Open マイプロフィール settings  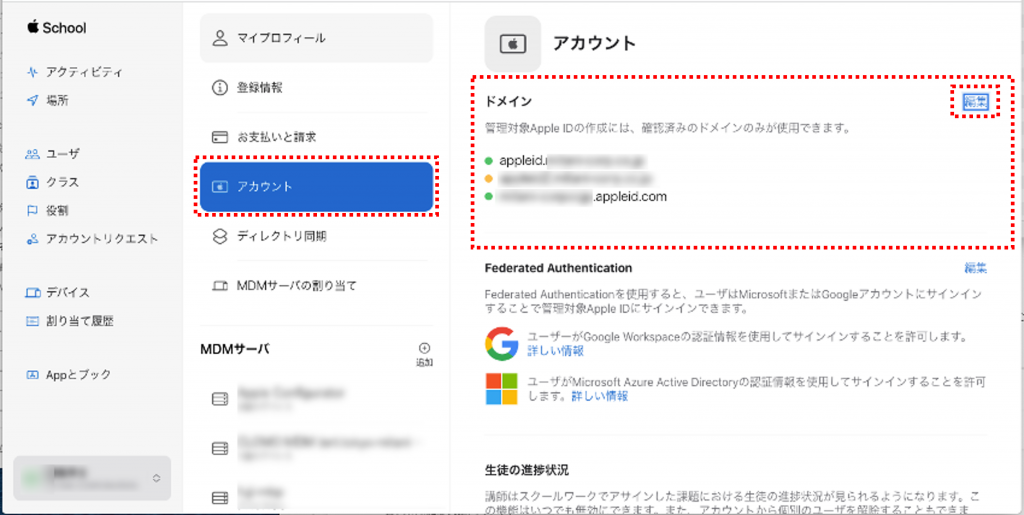click(316, 38)
